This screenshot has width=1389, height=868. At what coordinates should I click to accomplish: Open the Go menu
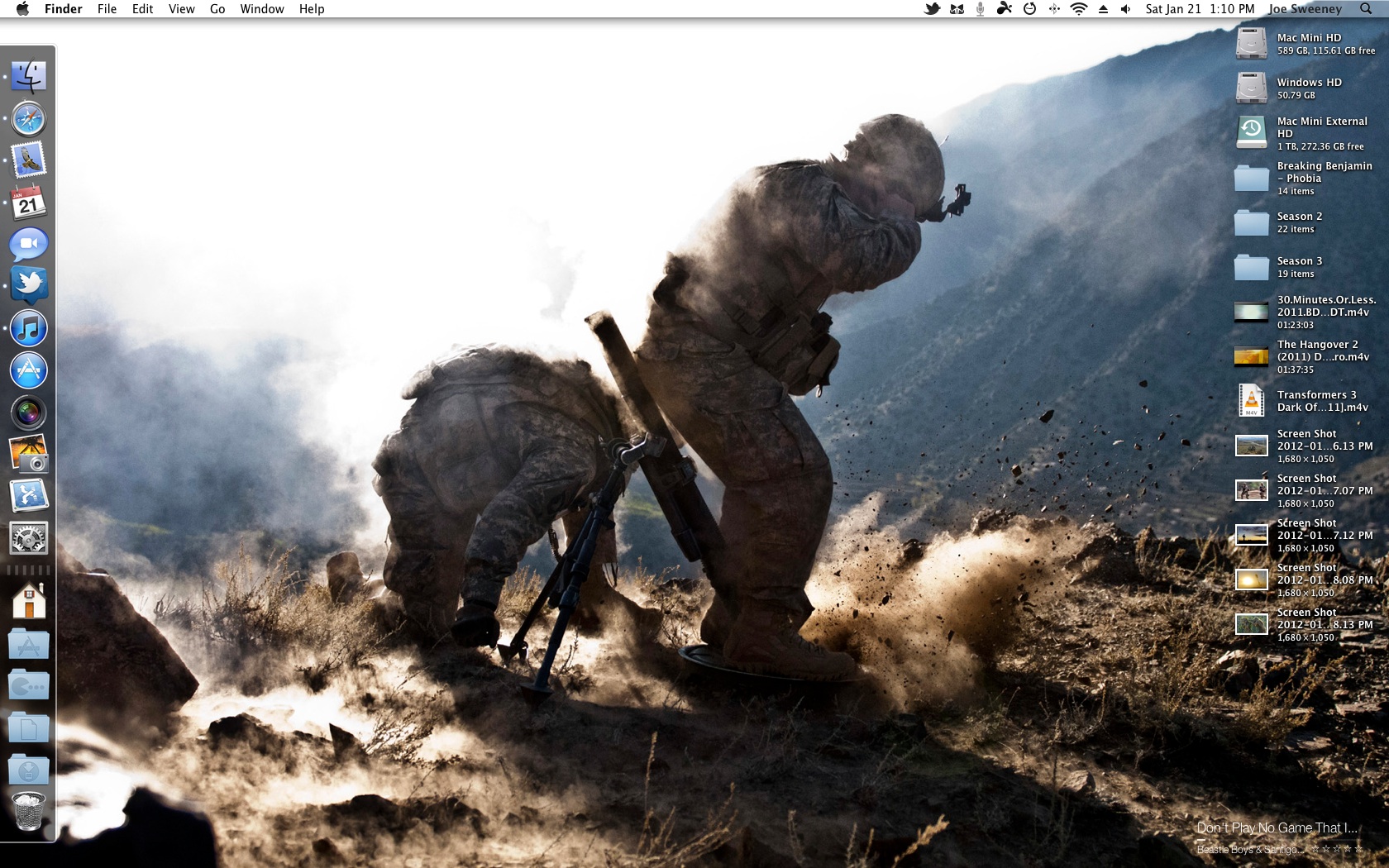click(217, 9)
